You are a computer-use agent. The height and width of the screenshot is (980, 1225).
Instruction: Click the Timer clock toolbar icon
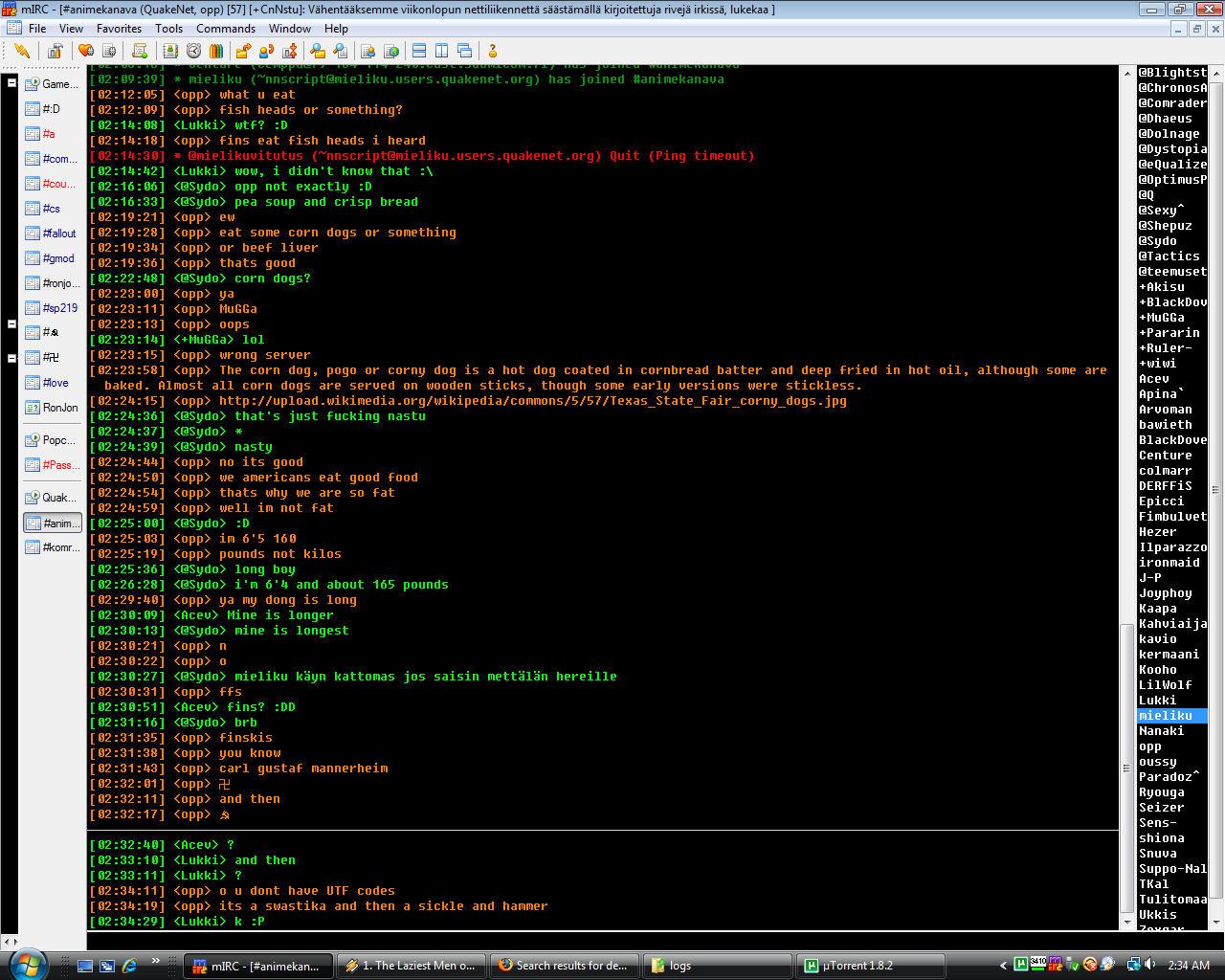[193, 51]
